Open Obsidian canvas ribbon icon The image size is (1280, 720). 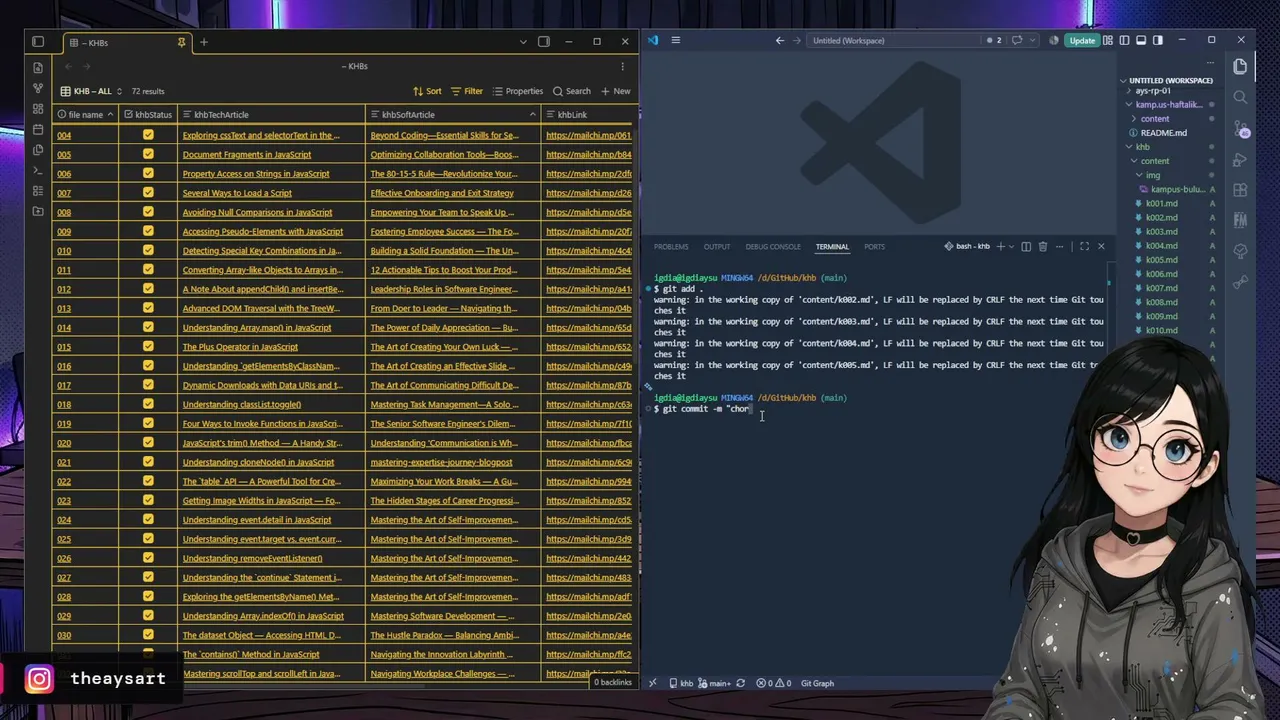click(x=38, y=109)
